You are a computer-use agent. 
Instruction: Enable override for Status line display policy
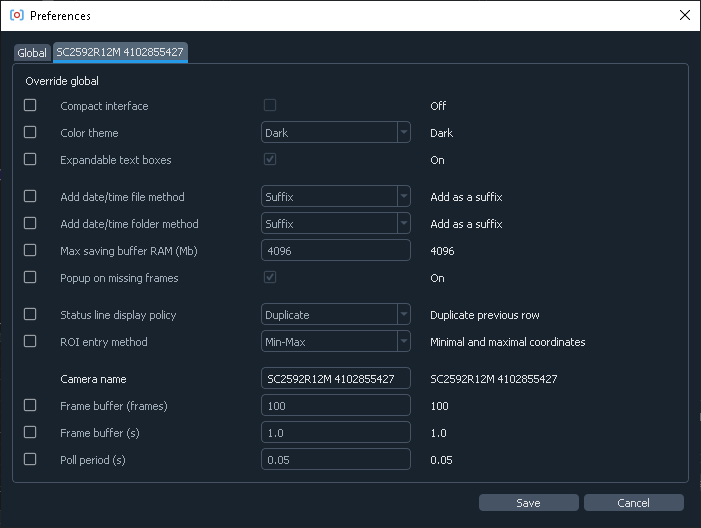coord(30,314)
